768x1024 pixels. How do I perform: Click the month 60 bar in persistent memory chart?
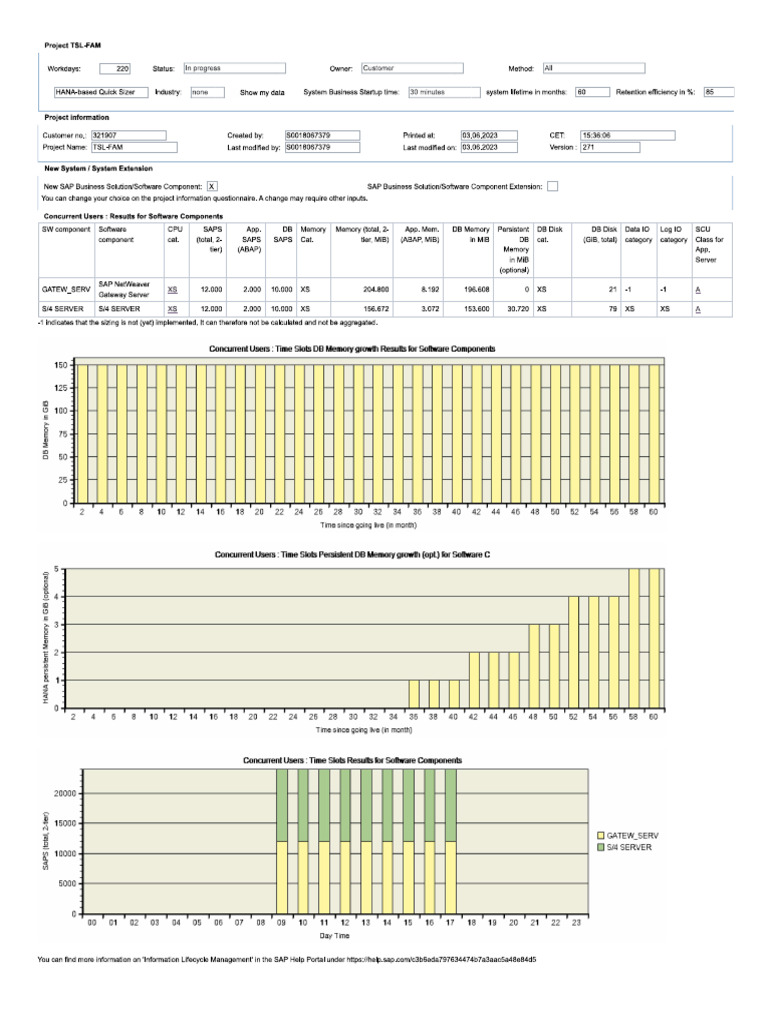(654, 638)
